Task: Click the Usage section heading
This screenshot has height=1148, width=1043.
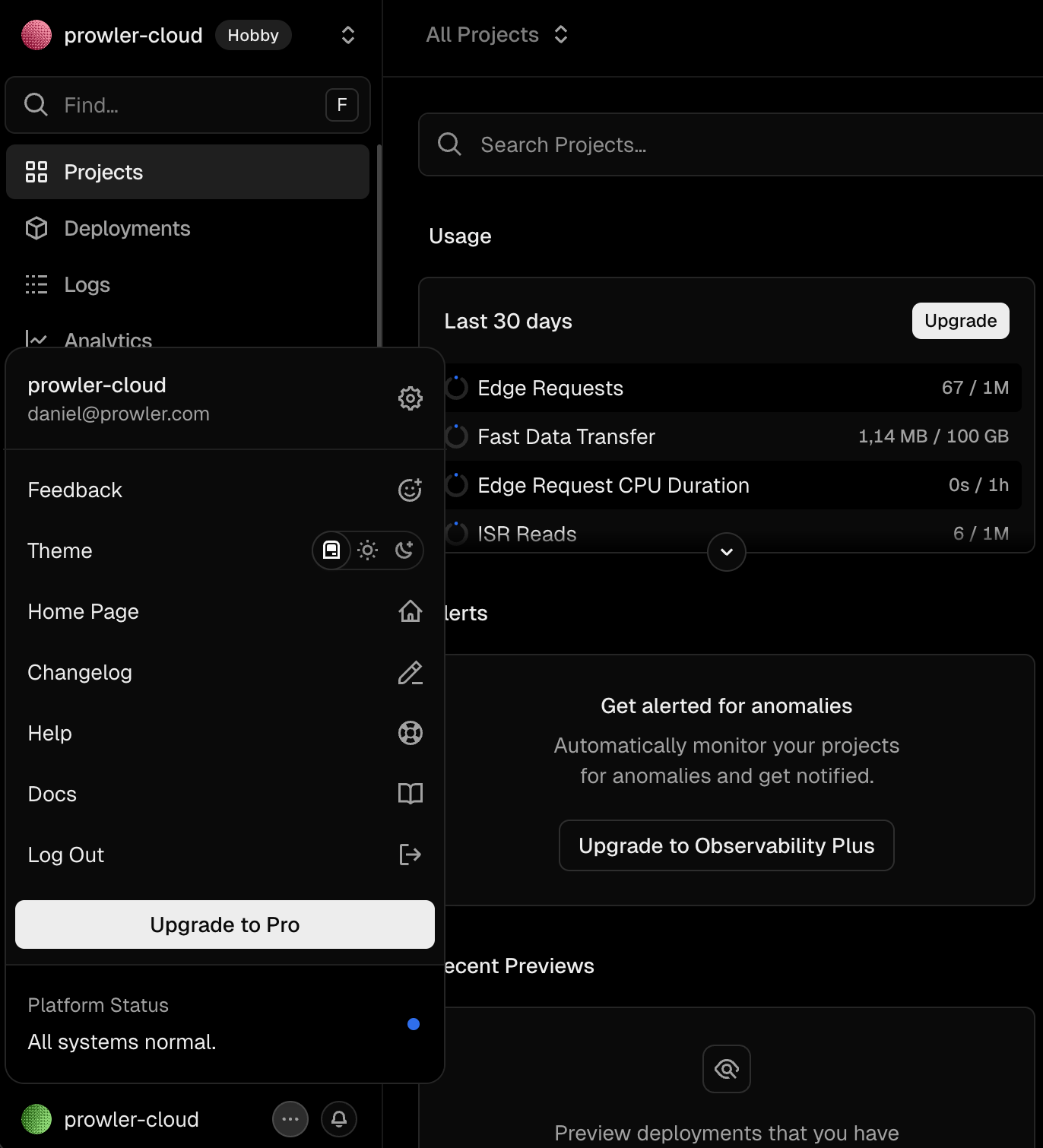Action: coord(460,236)
